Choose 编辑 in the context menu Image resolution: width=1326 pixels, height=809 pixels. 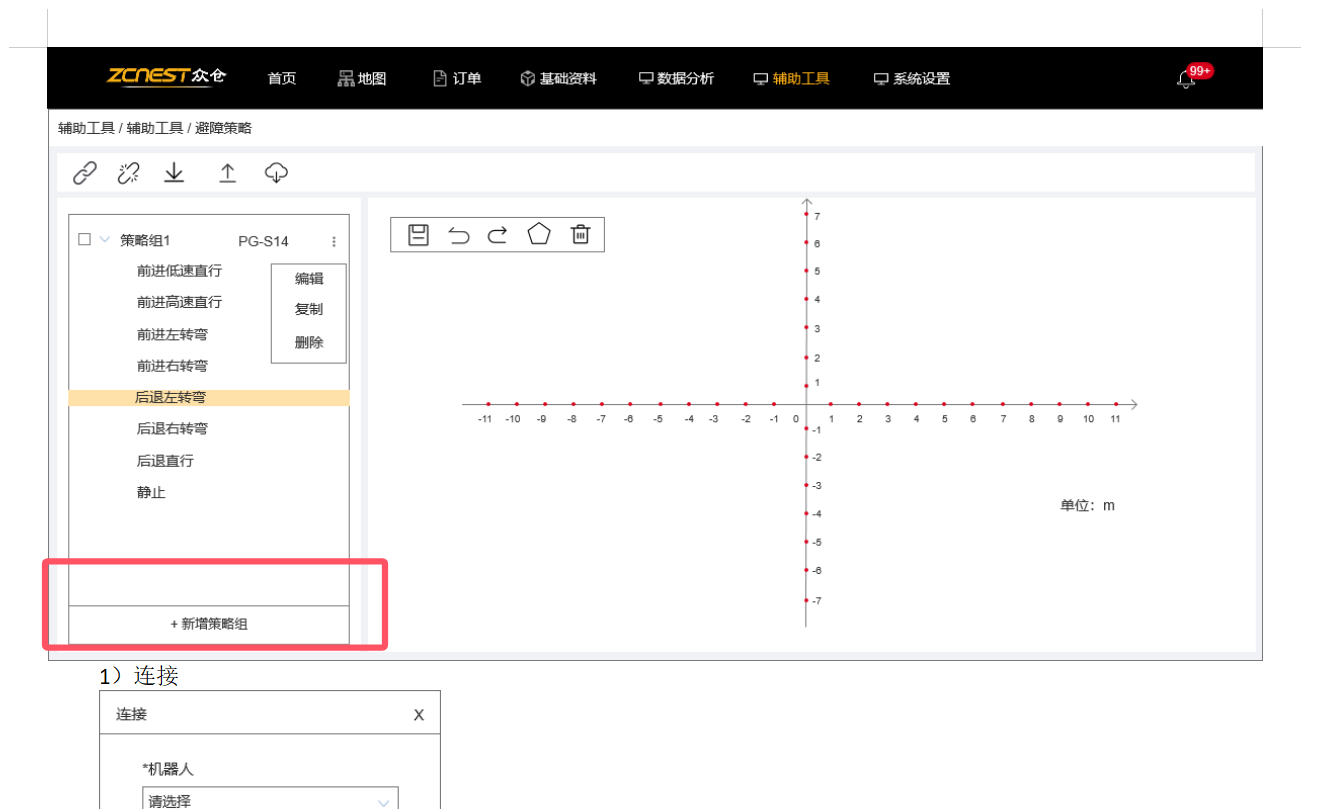[x=309, y=279]
